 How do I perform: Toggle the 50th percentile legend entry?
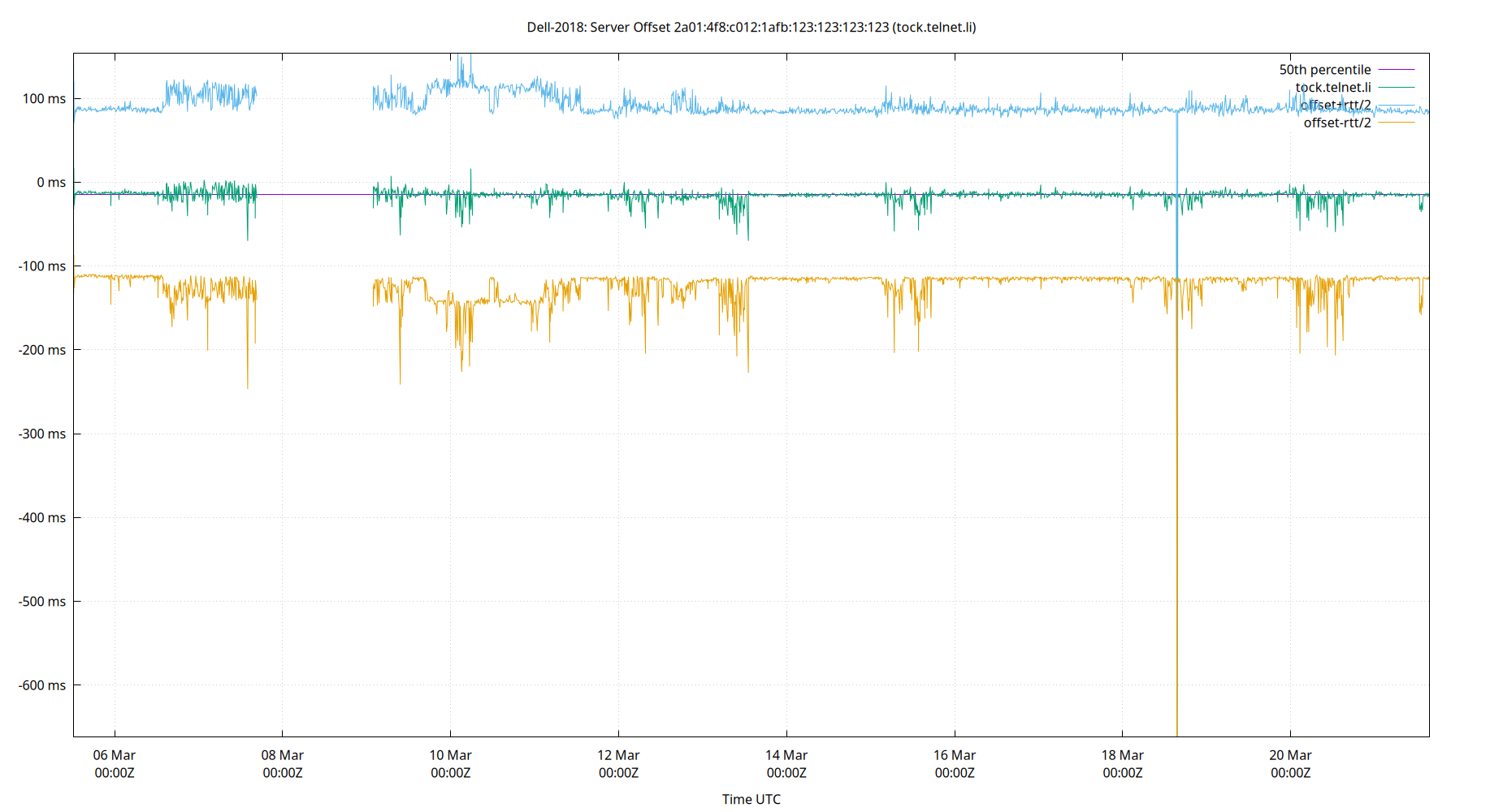click(1326, 69)
